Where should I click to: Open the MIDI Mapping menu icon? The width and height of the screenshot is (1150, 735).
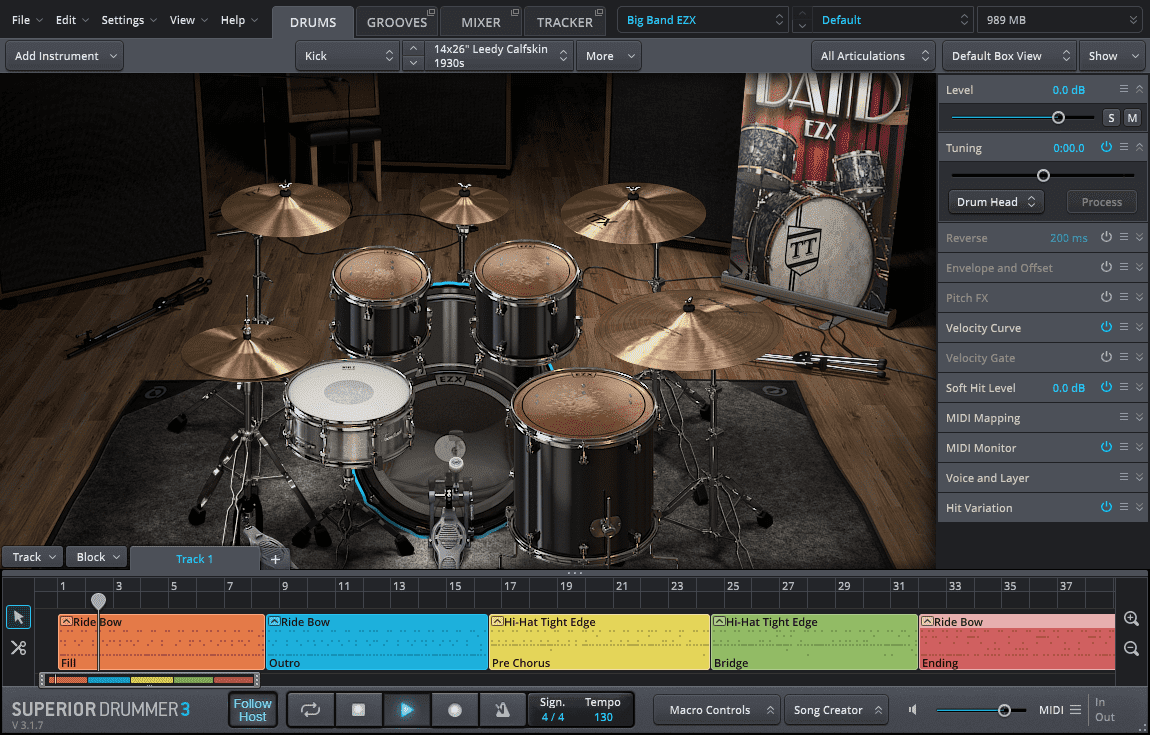pyautogui.click(x=1124, y=417)
